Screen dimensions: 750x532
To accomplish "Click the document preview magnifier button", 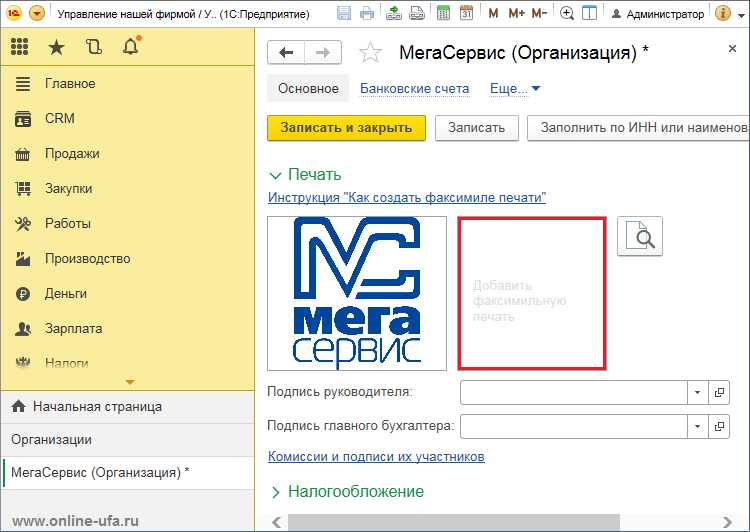I will (x=640, y=236).
